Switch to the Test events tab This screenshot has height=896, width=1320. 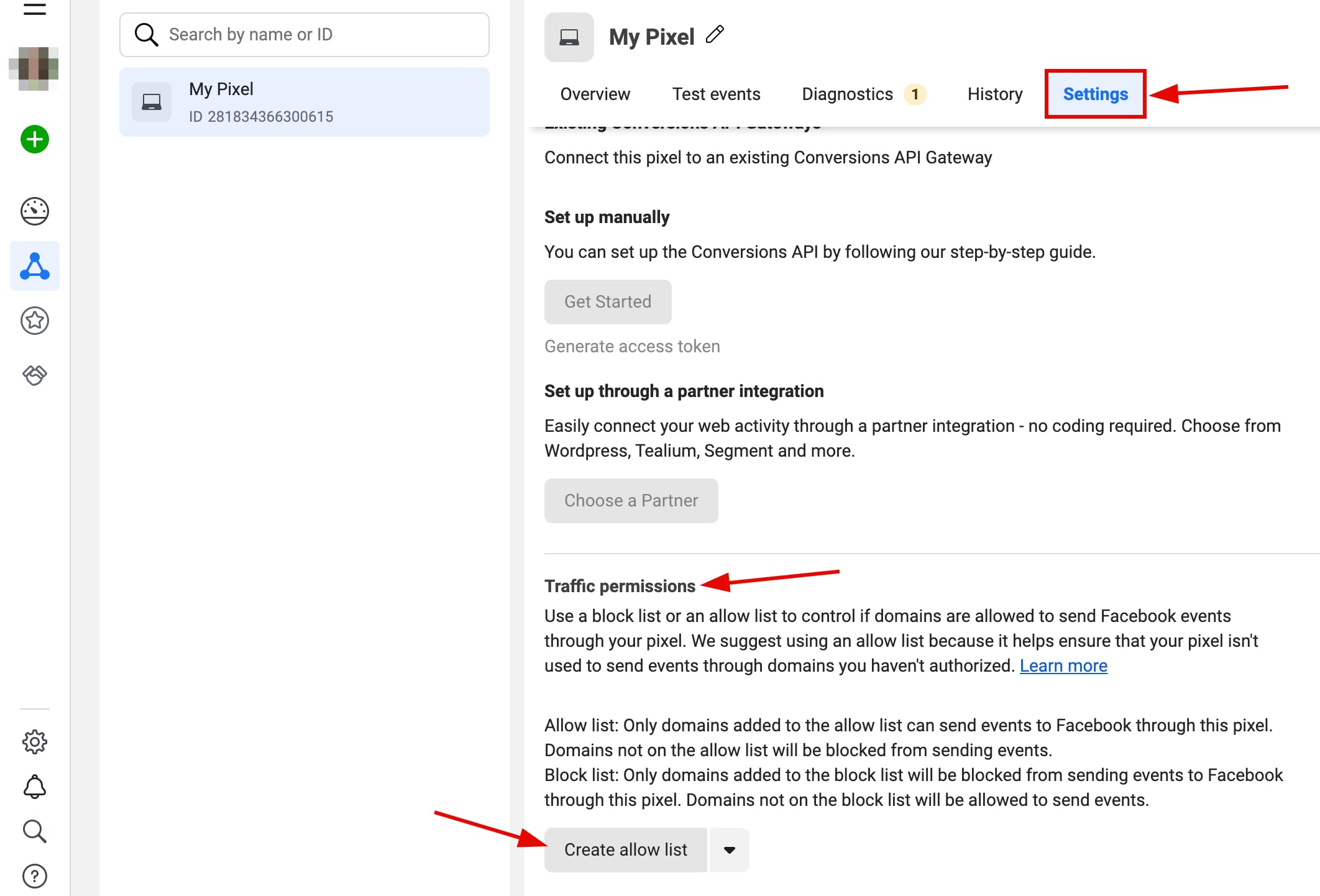coord(716,94)
